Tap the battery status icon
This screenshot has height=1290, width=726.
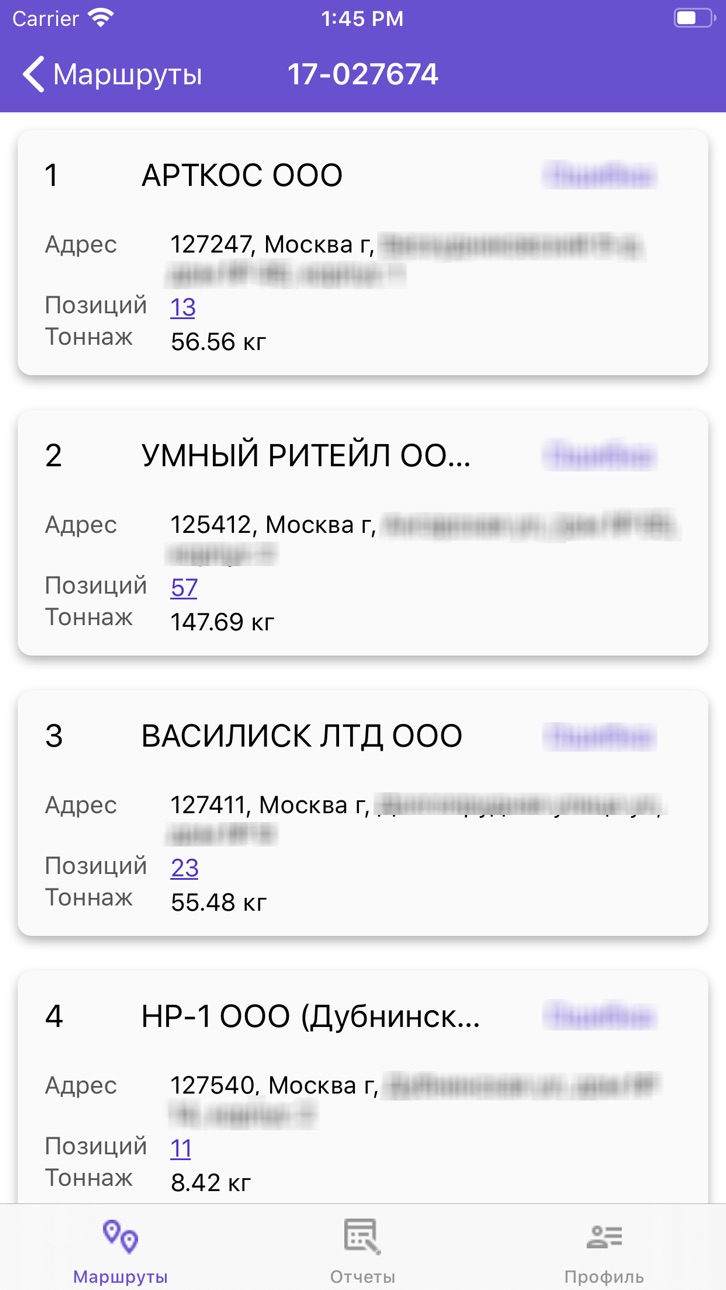[693, 18]
